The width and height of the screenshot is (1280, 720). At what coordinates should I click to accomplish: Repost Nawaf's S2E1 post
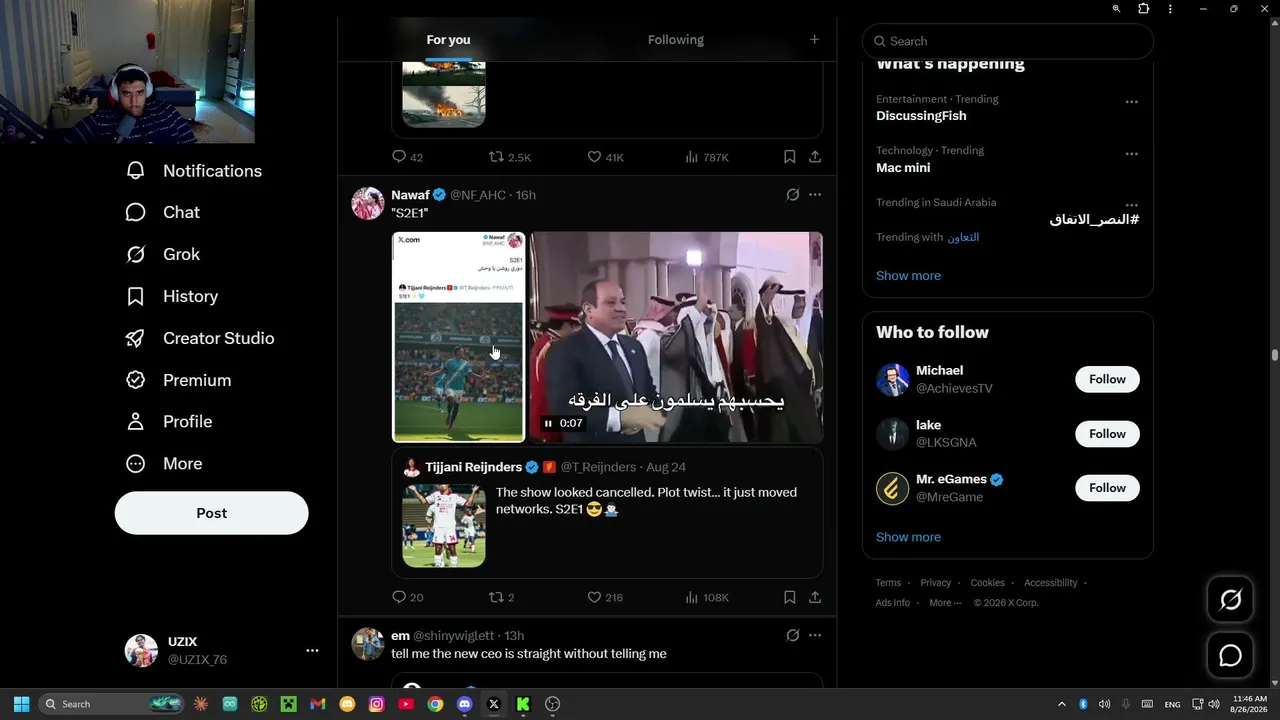tap(501, 597)
